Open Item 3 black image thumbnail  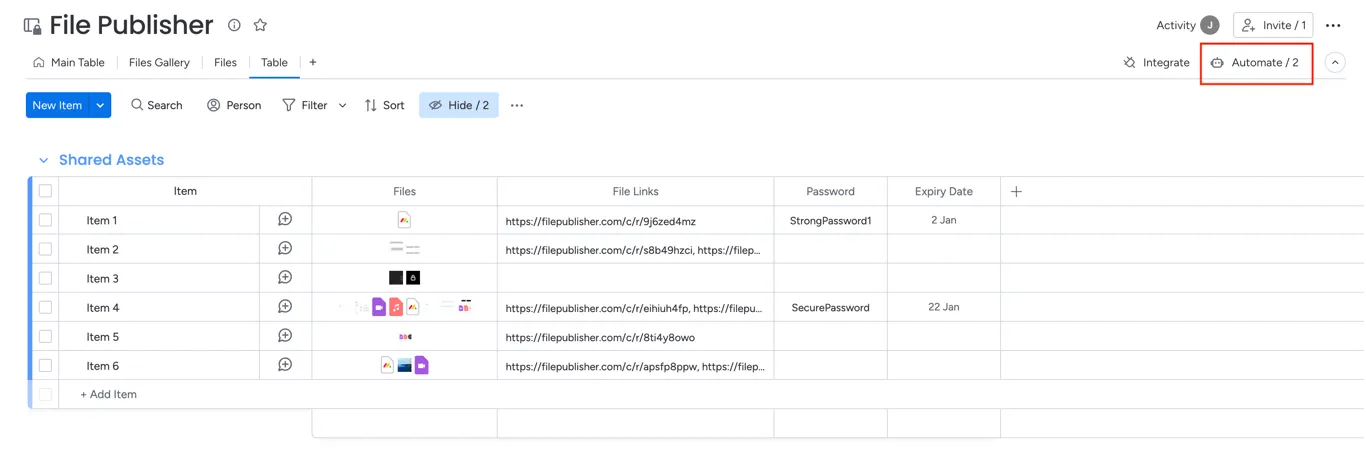click(x=396, y=278)
